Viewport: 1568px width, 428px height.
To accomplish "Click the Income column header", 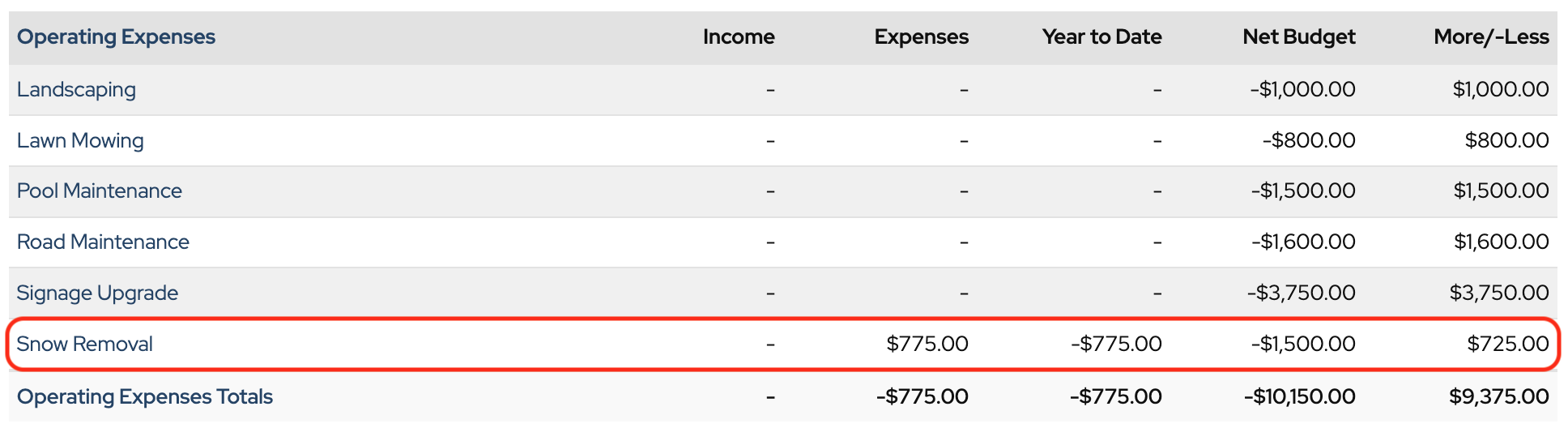I will click(x=738, y=36).
